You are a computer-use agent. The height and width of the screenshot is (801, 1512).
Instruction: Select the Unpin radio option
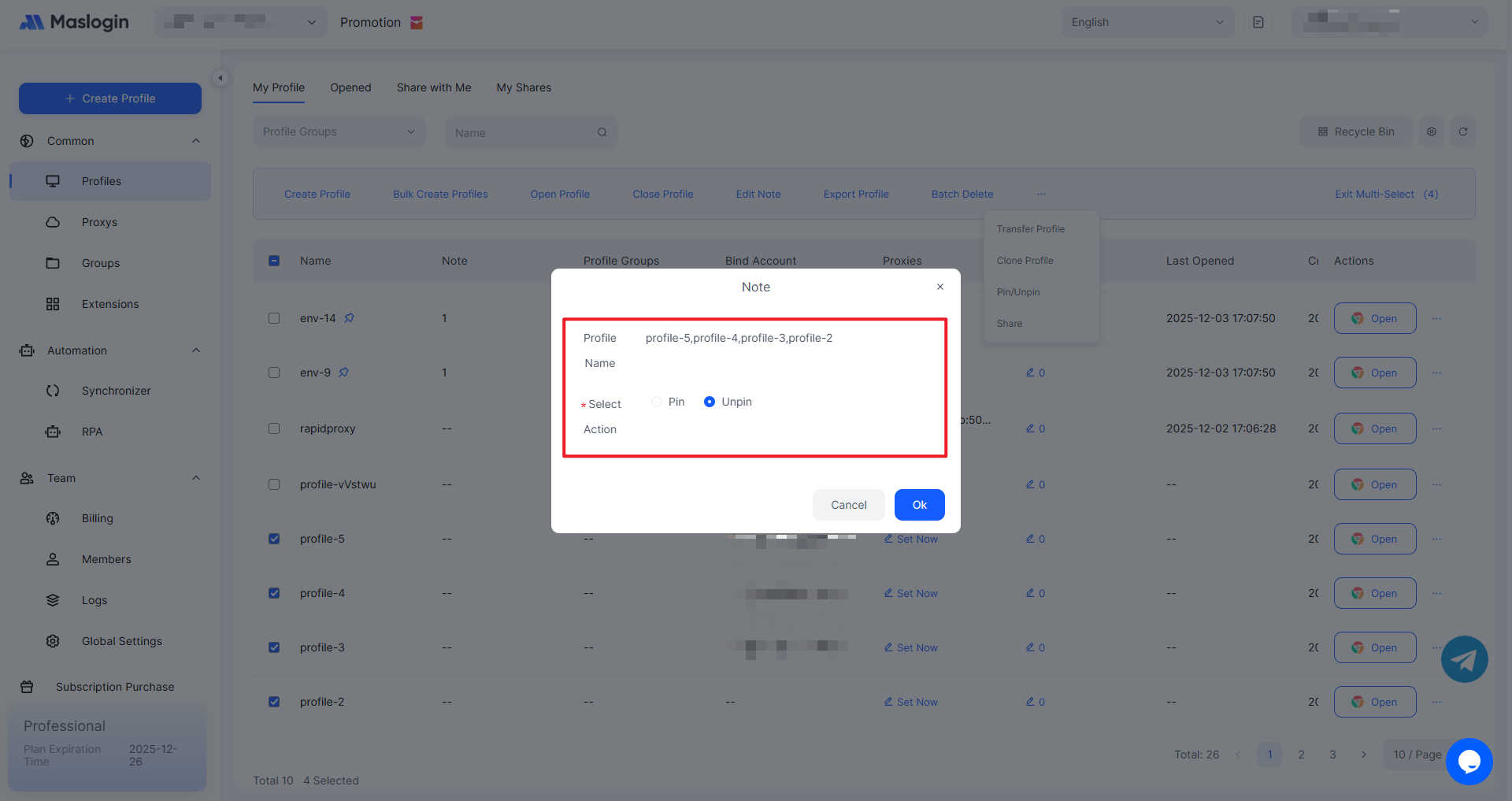click(710, 402)
